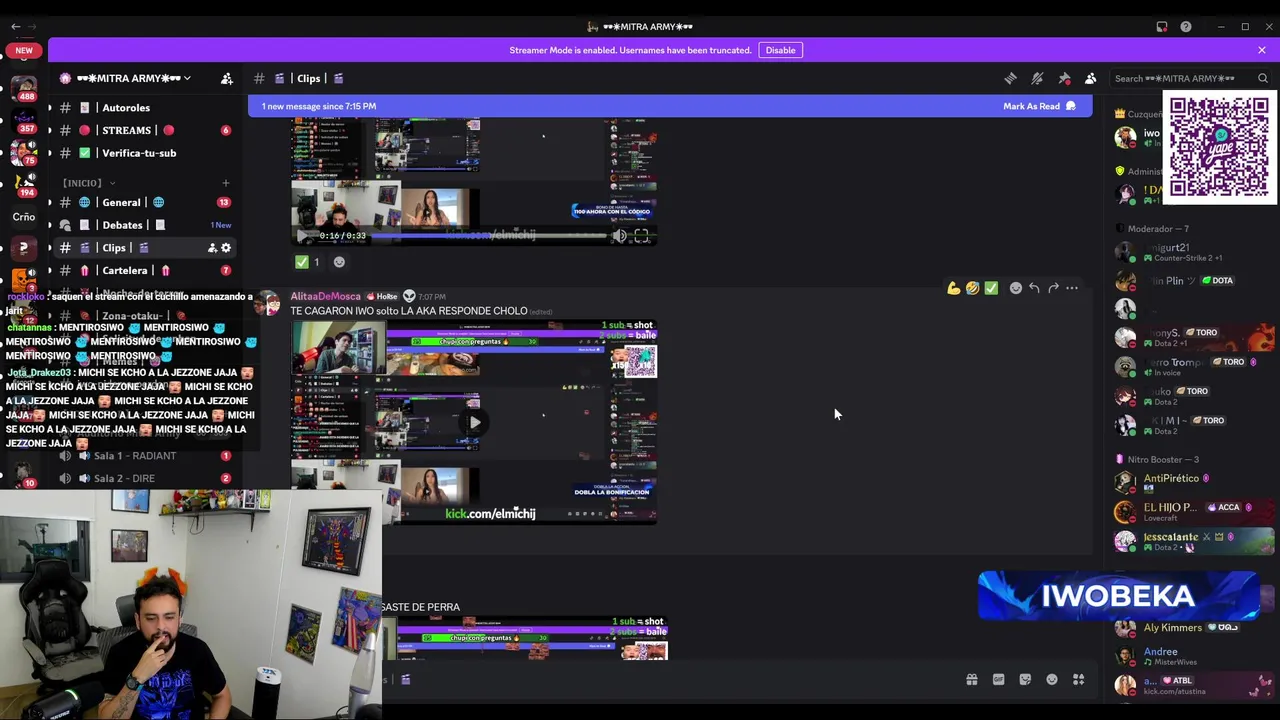Open pinned messages icon
1280x720 pixels.
tap(1064, 78)
